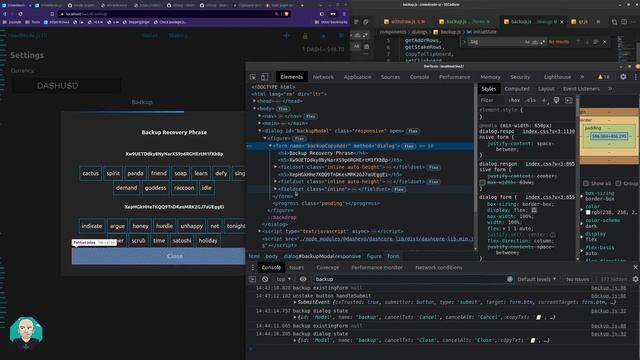Image resolution: width=640 pixels, height=360 pixels.
Task: Open the Computed styles tab
Action: point(517,89)
